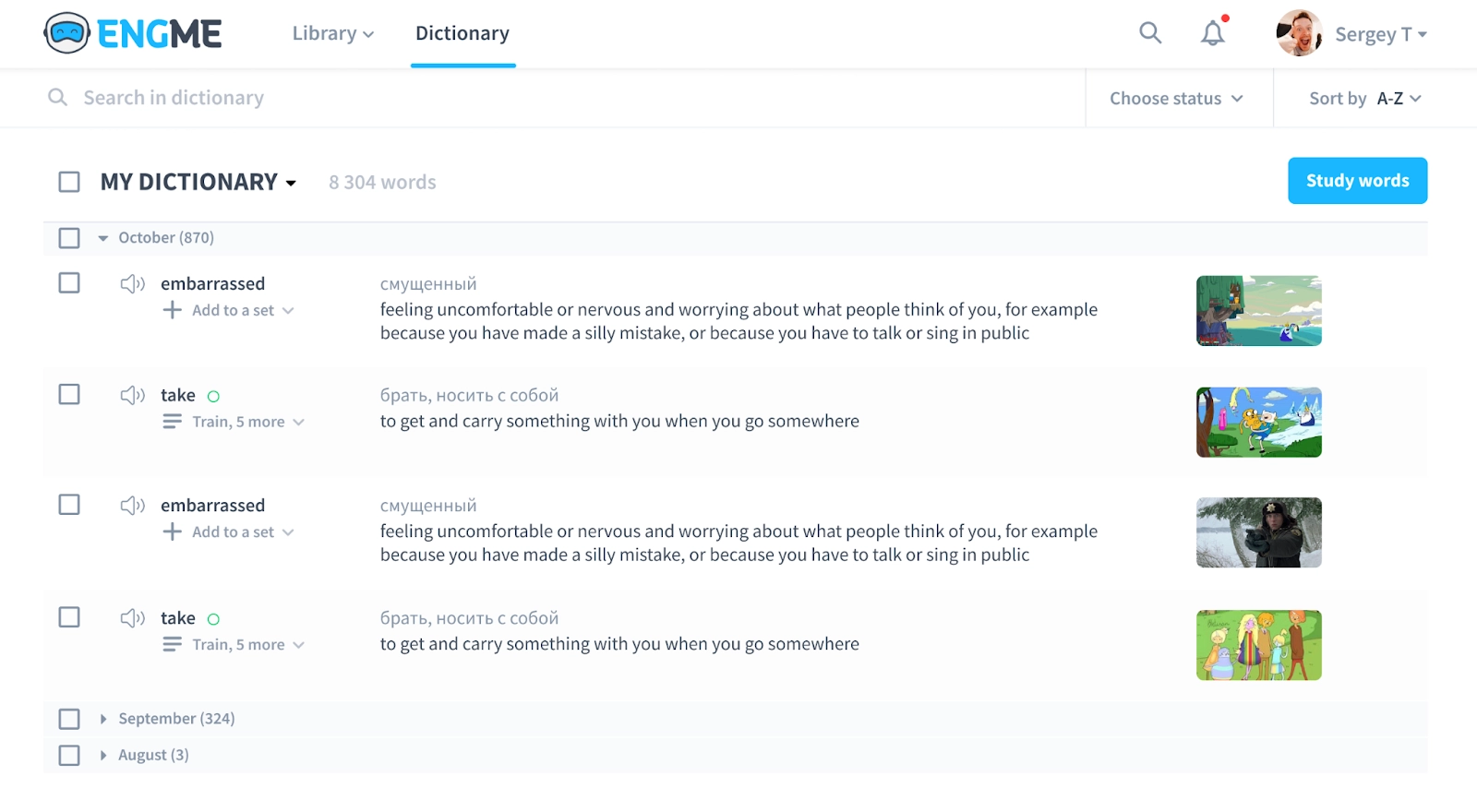Screen dimensions: 1477x812
Task: Click the ENGME logo icon
Action: pyautogui.click(x=66, y=34)
